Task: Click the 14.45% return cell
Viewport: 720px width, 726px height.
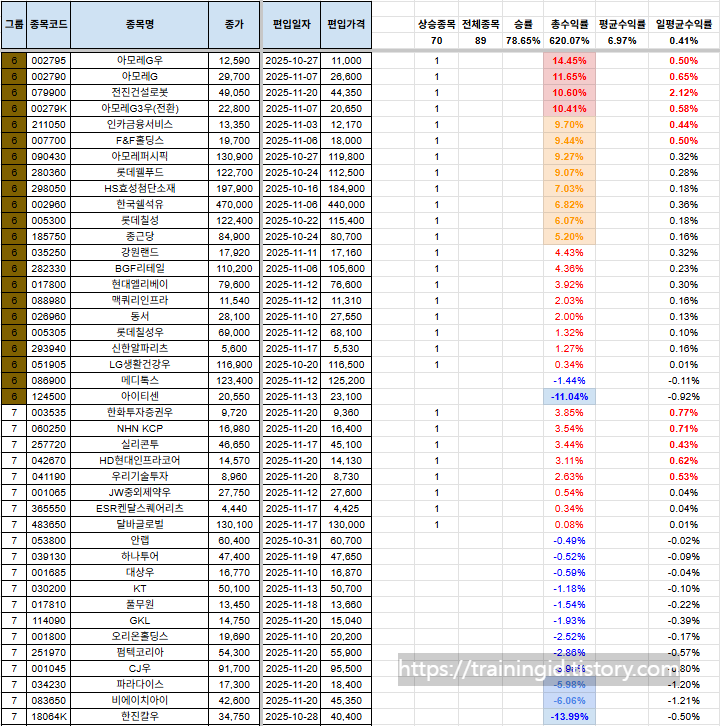Action: 569,61
